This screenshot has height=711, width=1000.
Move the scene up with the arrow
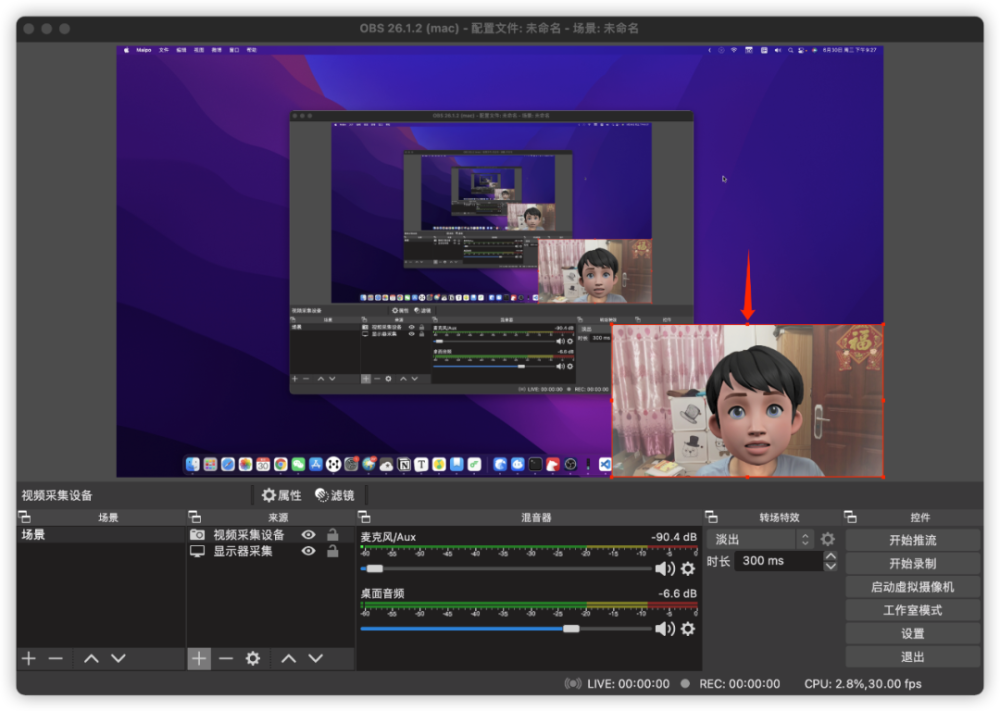(x=91, y=659)
